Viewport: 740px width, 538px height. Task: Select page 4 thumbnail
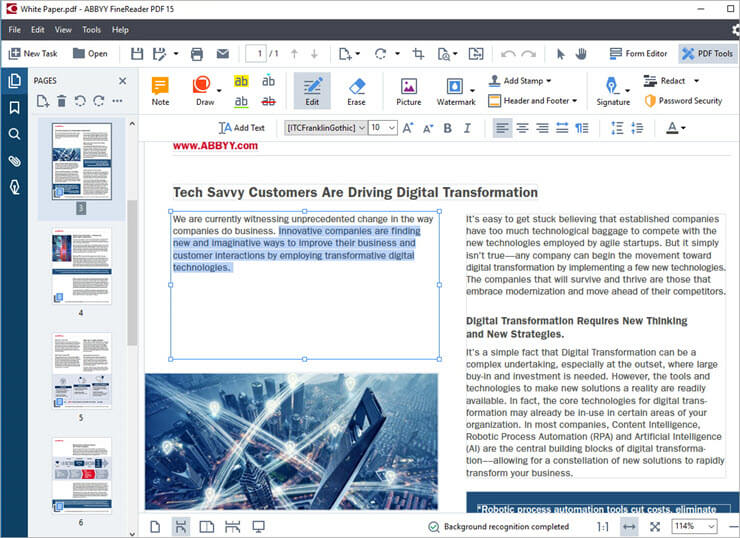pyautogui.click(x=81, y=267)
